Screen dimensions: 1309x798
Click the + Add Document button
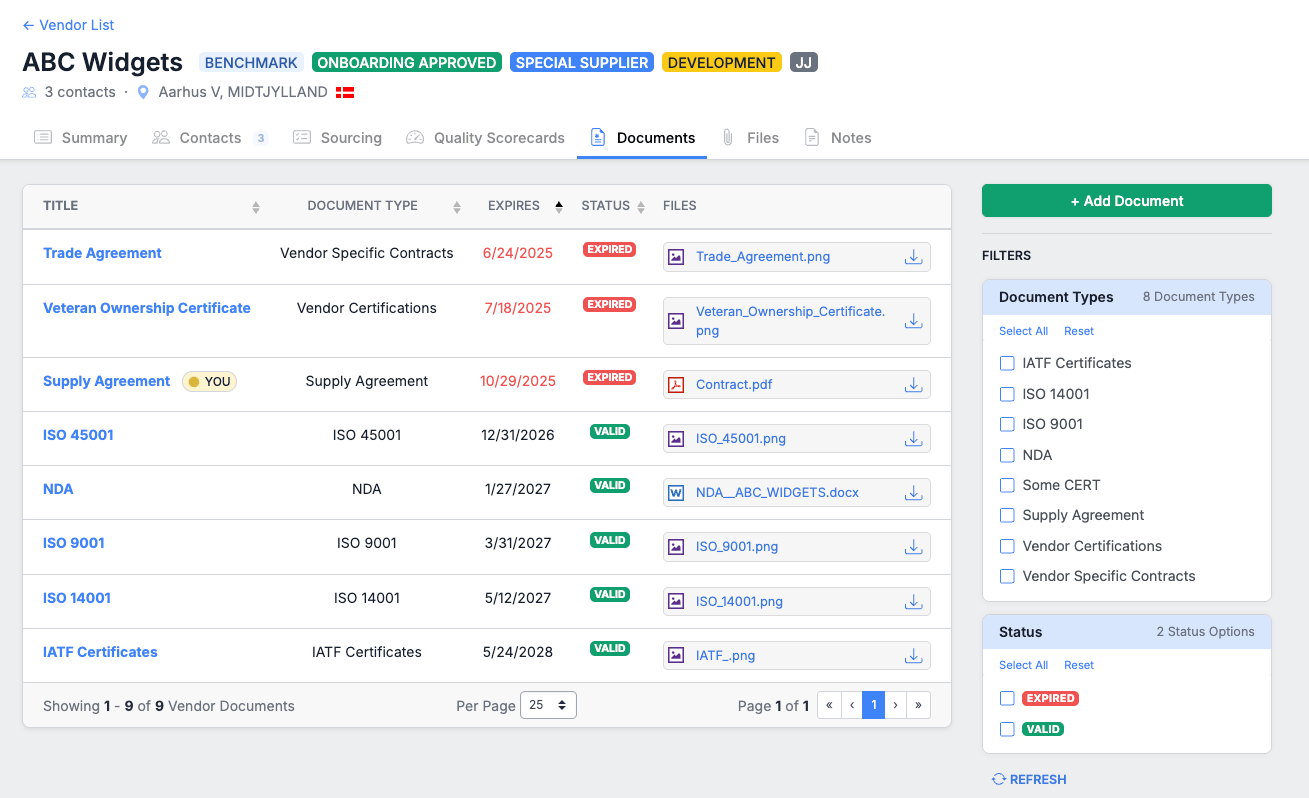point(1126,200)
